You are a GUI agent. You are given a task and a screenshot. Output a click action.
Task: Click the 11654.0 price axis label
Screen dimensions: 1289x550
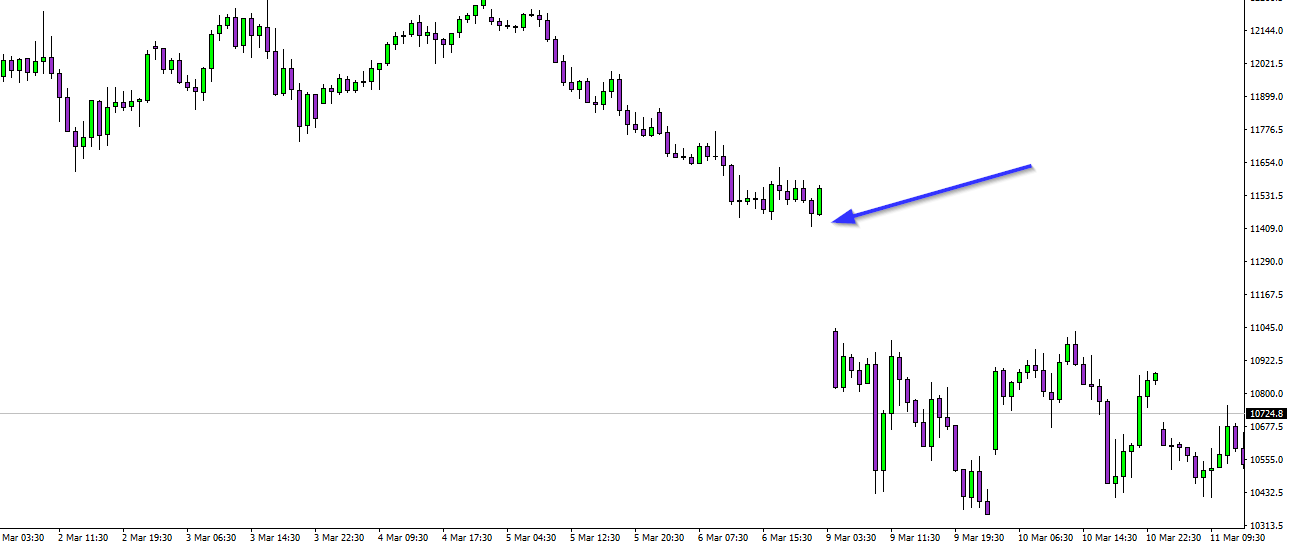(1266, 163)
